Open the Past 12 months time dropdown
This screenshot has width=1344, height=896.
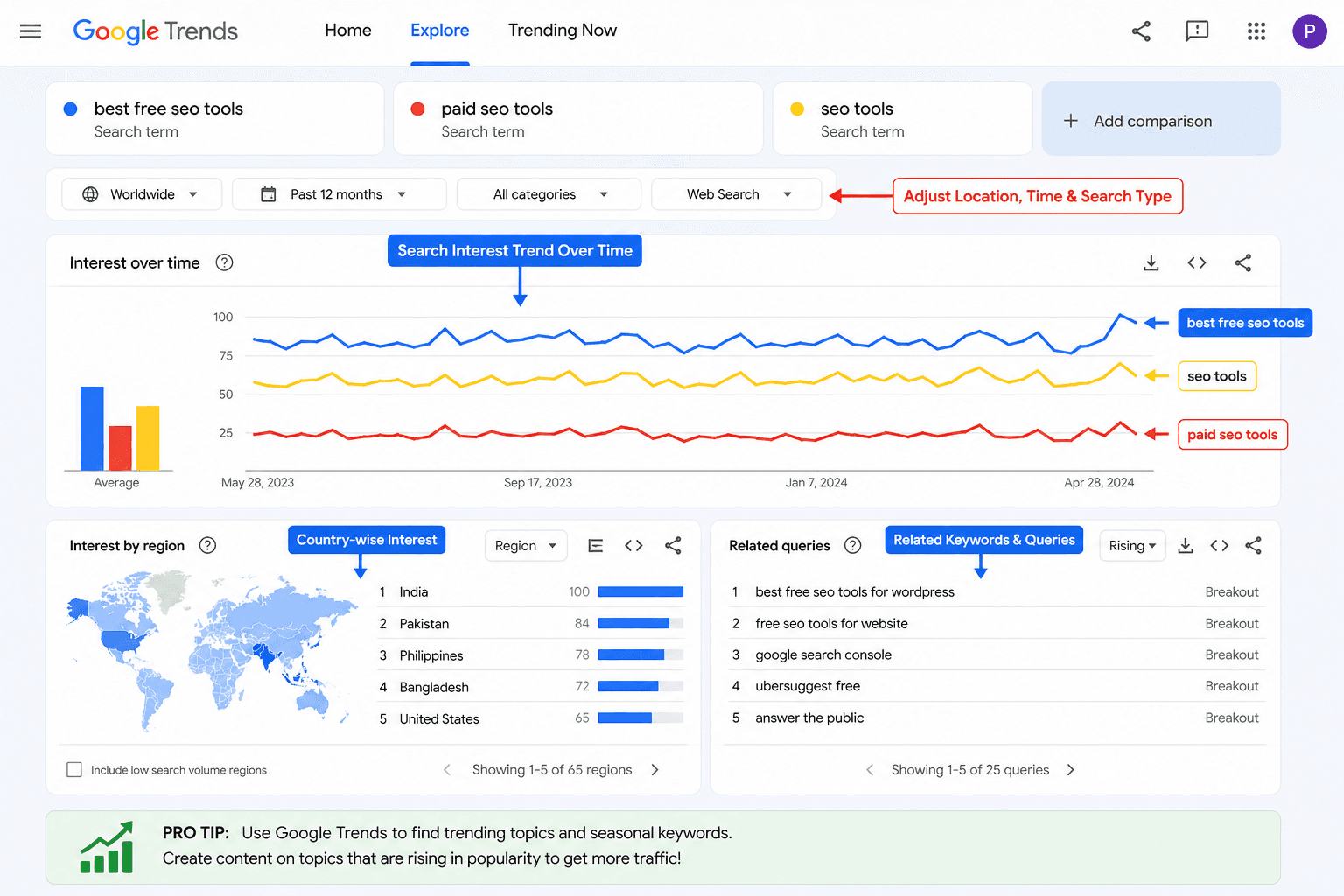(339, 194)
